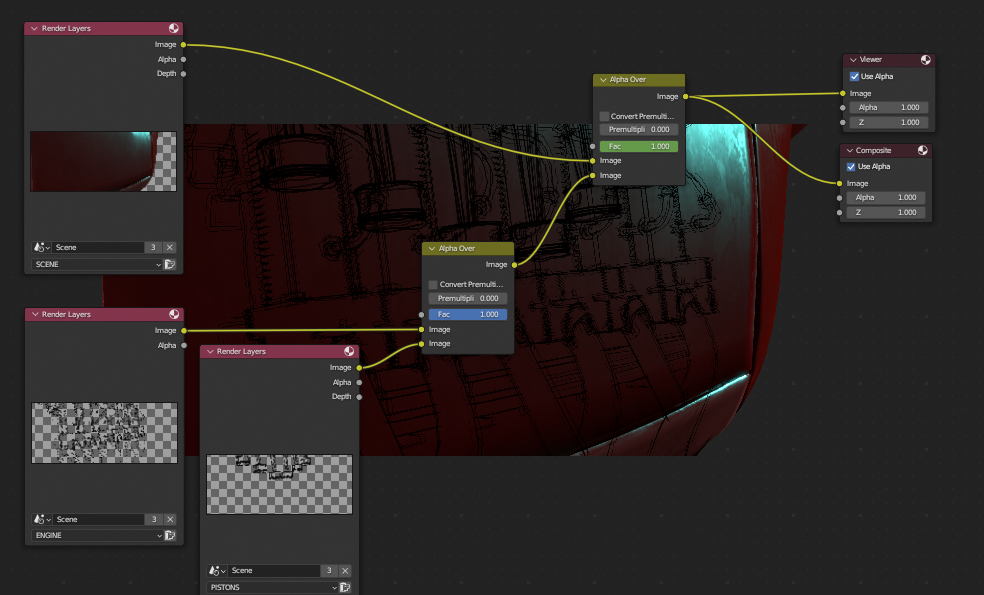The image size is (984, 595).
Task: Click the scene user count 3 in the SCENE node
Action: click(x=153, y=247)
